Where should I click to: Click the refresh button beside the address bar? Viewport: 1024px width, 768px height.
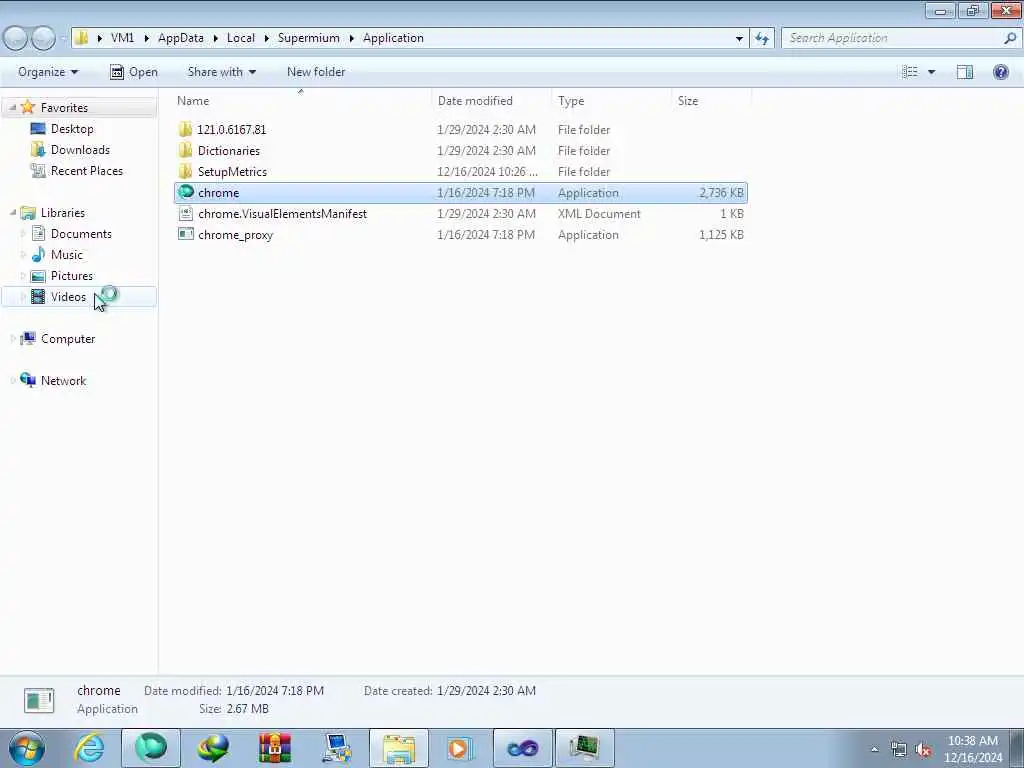[762, 39]
